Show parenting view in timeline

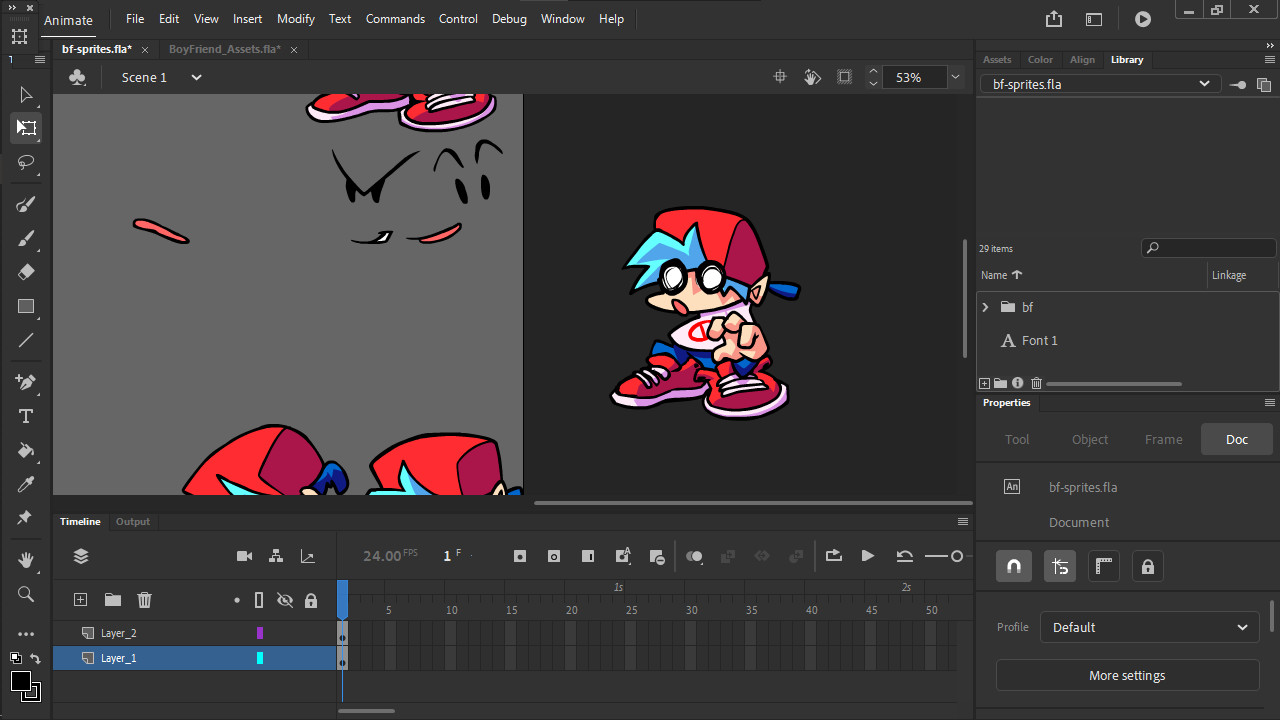276,556
